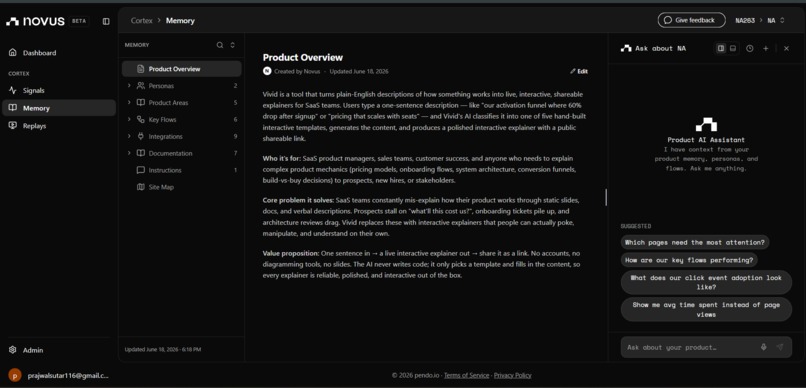The image size is (806, 388).
Task: Start a new chat with plus icon
Action: coord(766,48)
